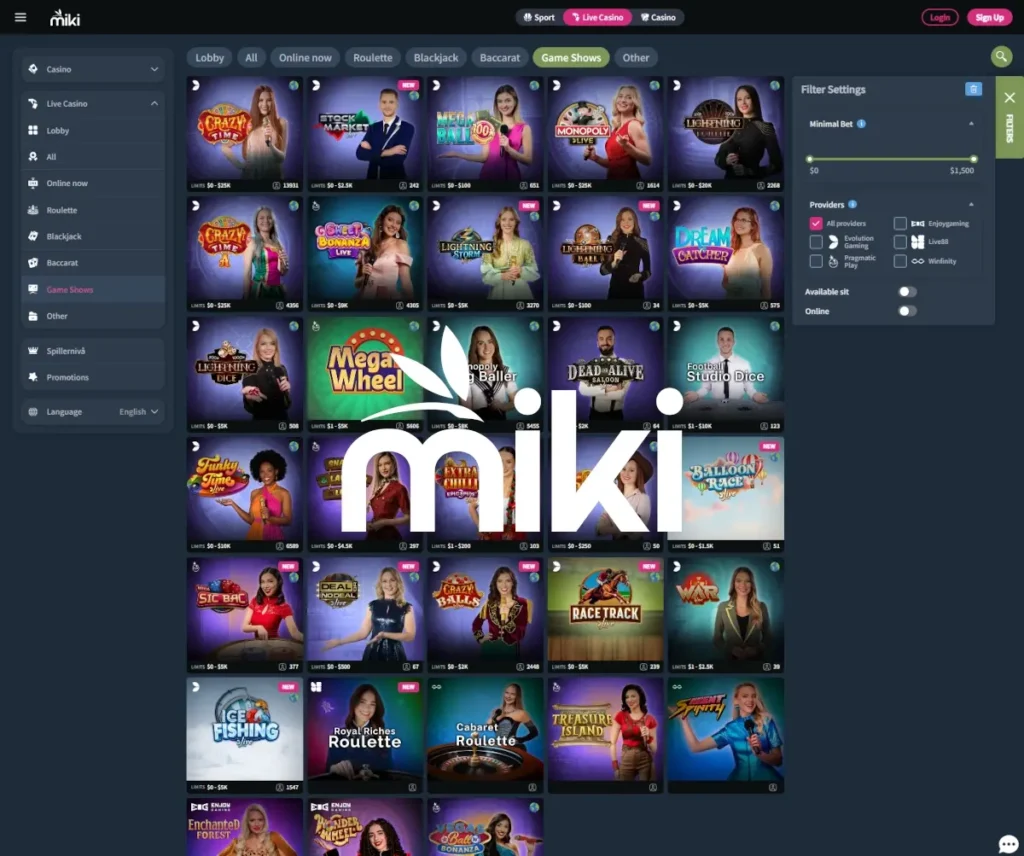1024x856 pixels.
Task: Click the Providers info icon
Action: [x=852, y=204]
